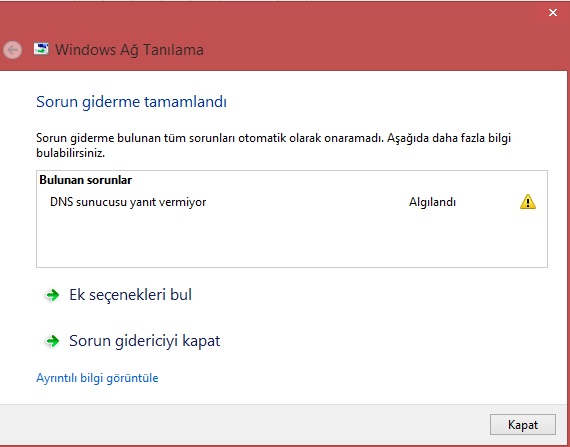This screenshot has height=447, width=570.
Task: Choose the Sorun gidericiyi kapat text option
Action: [145, 341]
